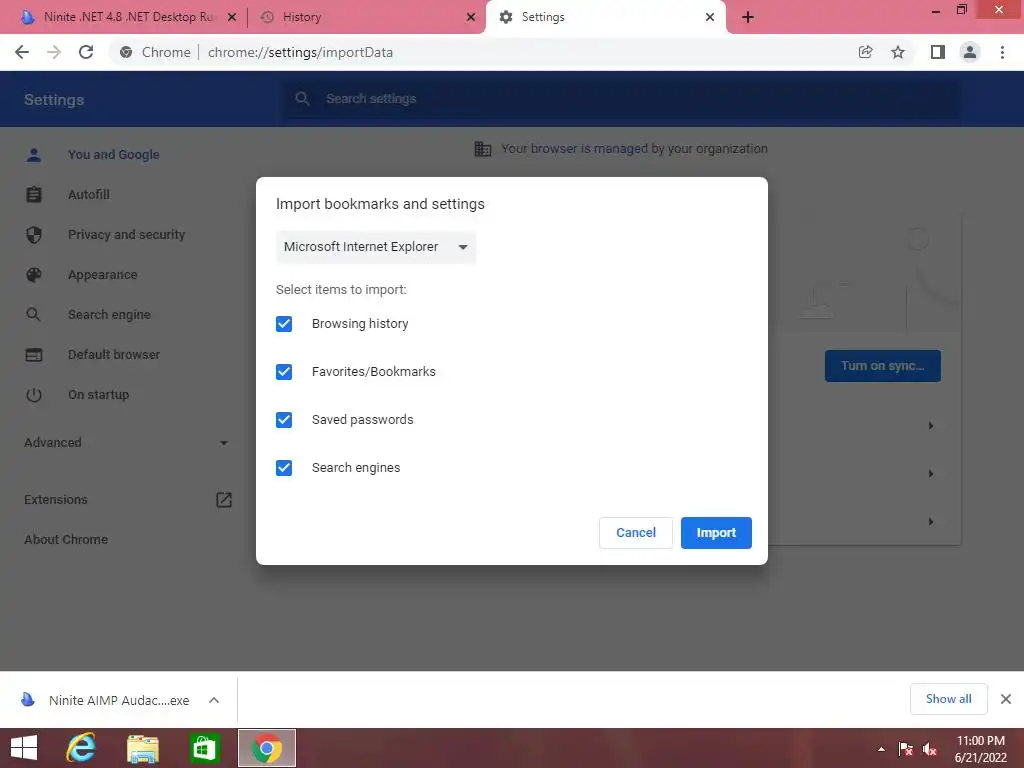Click Show all downloads
The height and width of the screenshot is (768, 1024).
[x=948, y=699]
